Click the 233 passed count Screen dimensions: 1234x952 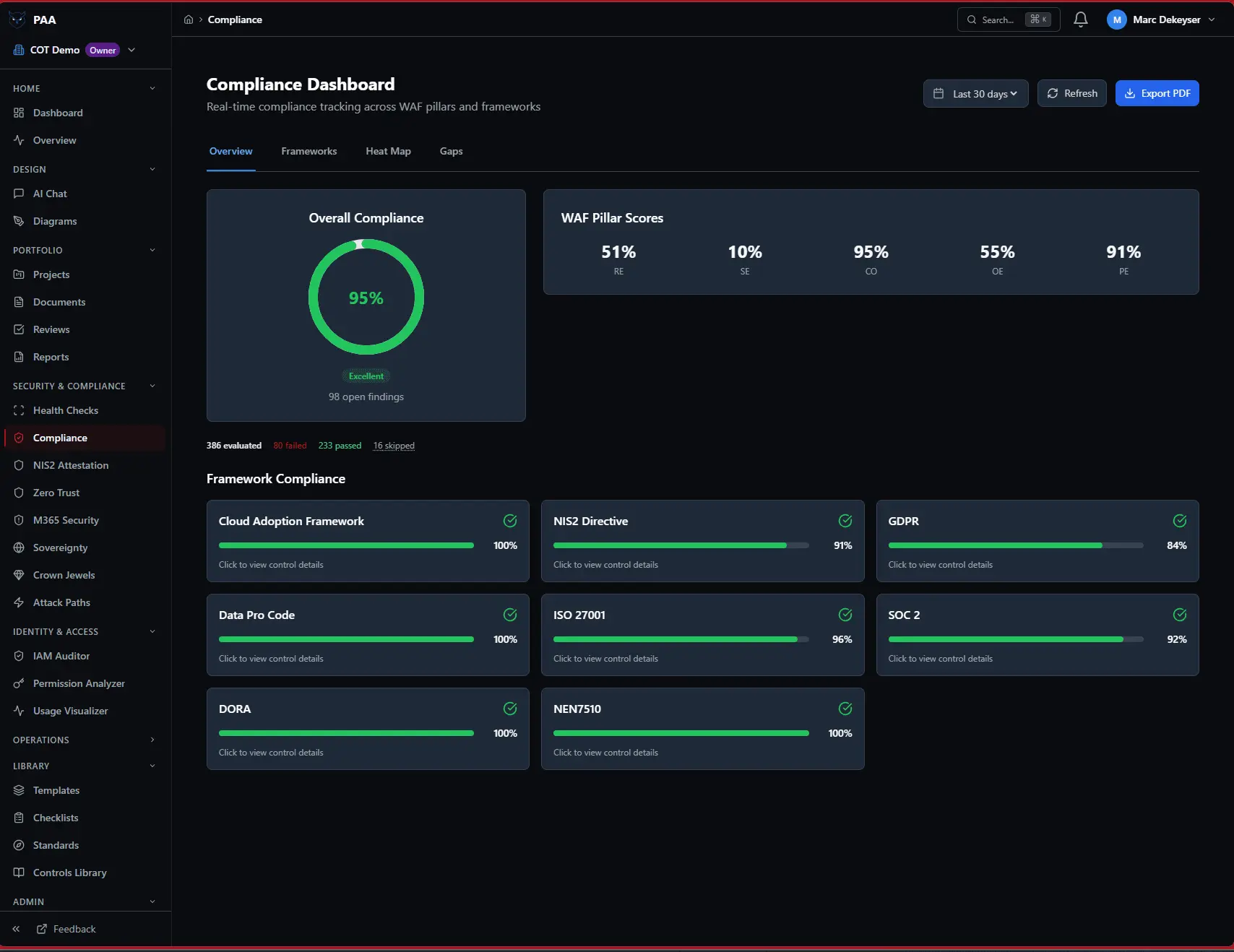point(340,446)
